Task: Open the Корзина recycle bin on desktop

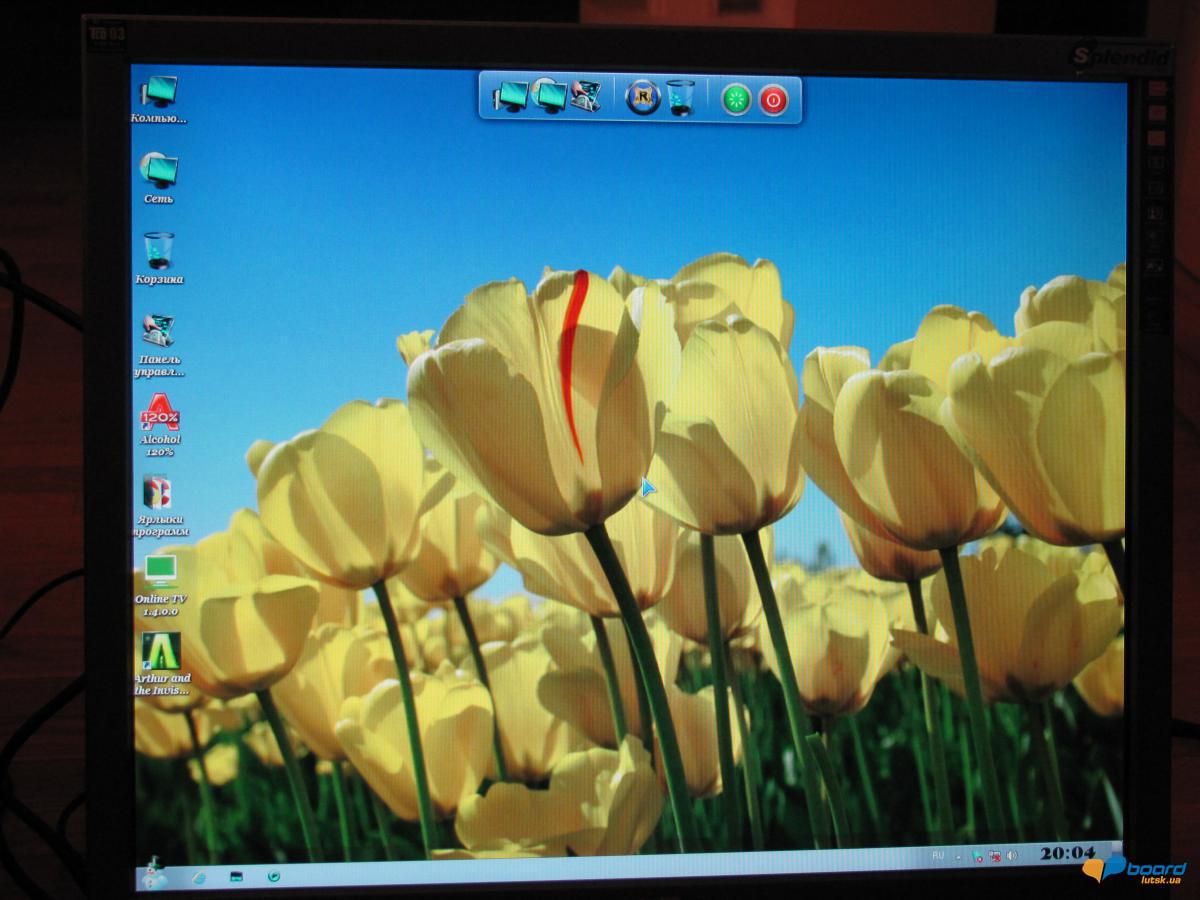Action: [158, 251]
